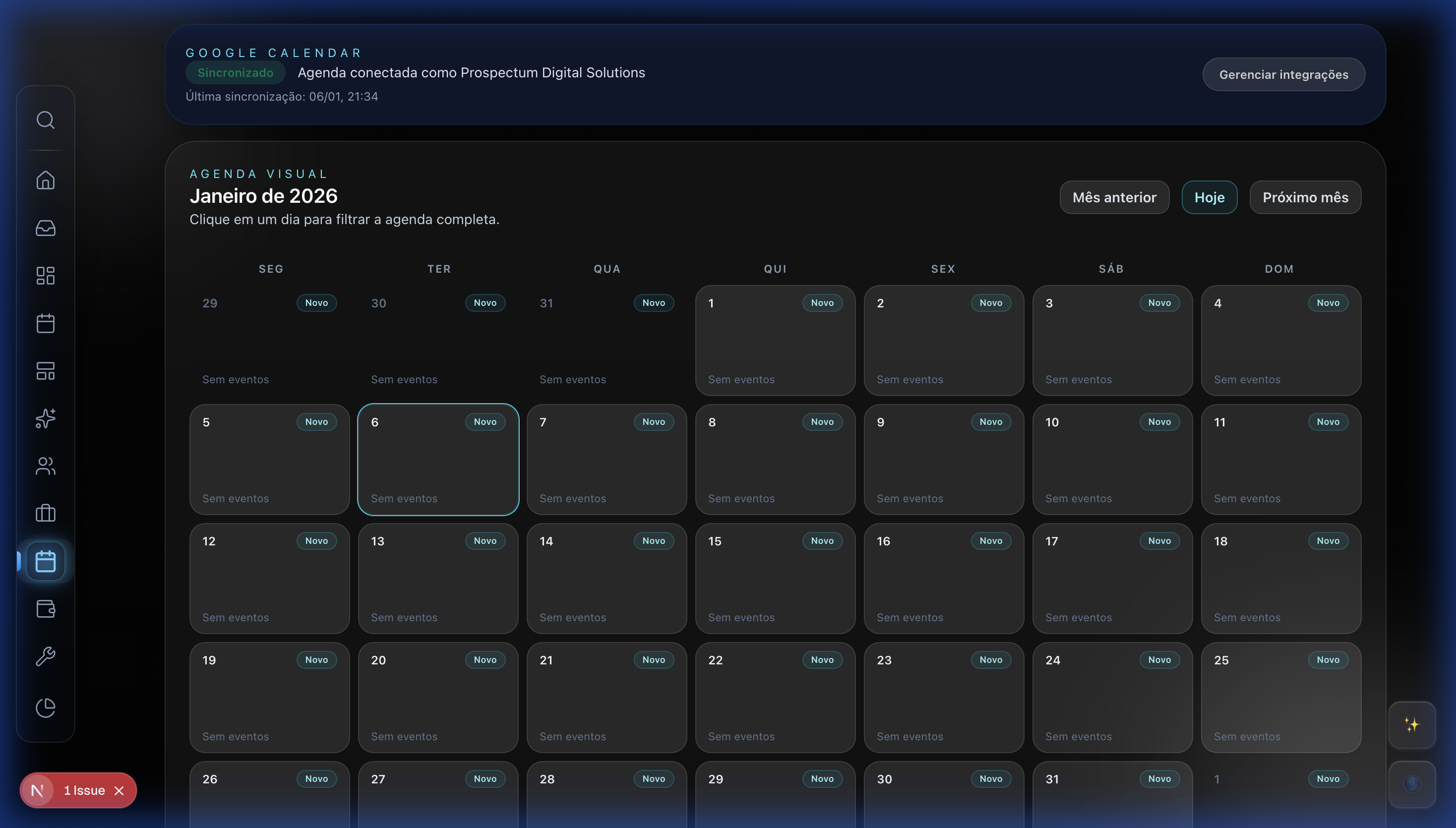
Task: Click the search magnifier icon in sidebar
Action: [46, 120]
